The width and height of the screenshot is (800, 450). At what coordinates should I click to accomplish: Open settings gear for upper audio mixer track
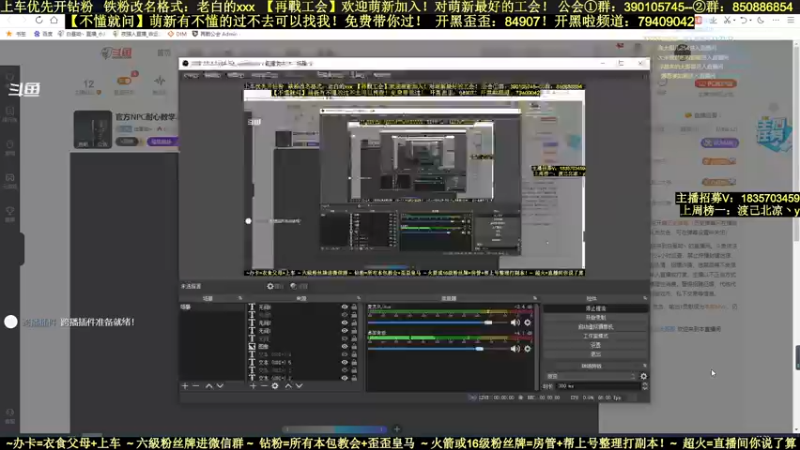pyautogui.click(x=528, y=322)
